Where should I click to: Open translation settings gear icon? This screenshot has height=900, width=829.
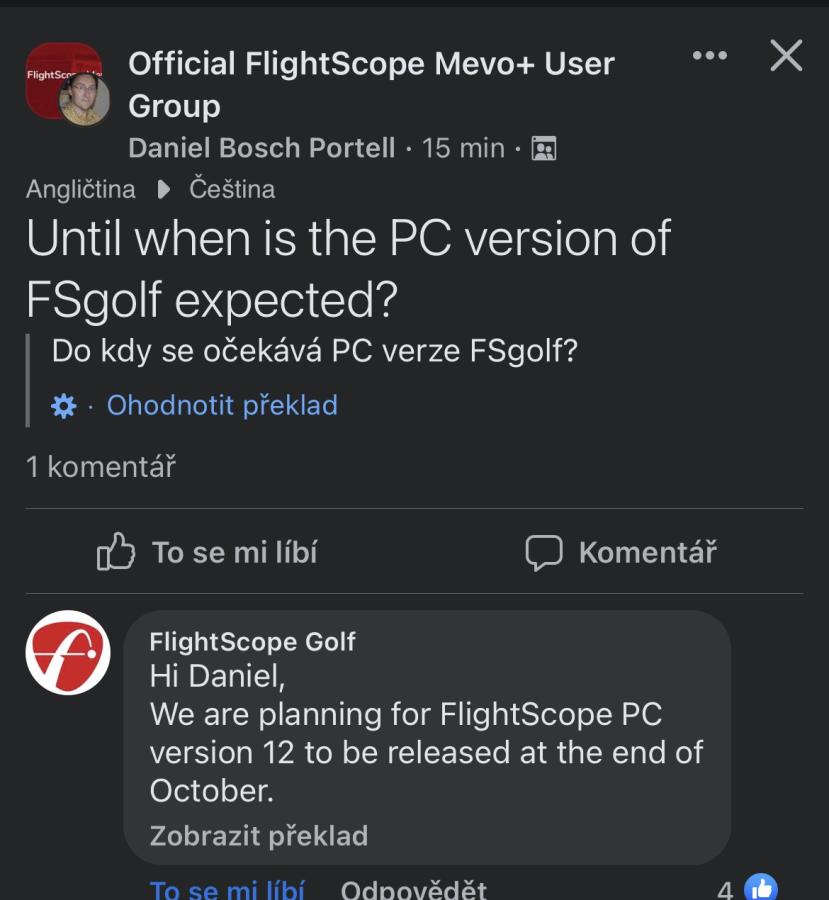(63, 406)
